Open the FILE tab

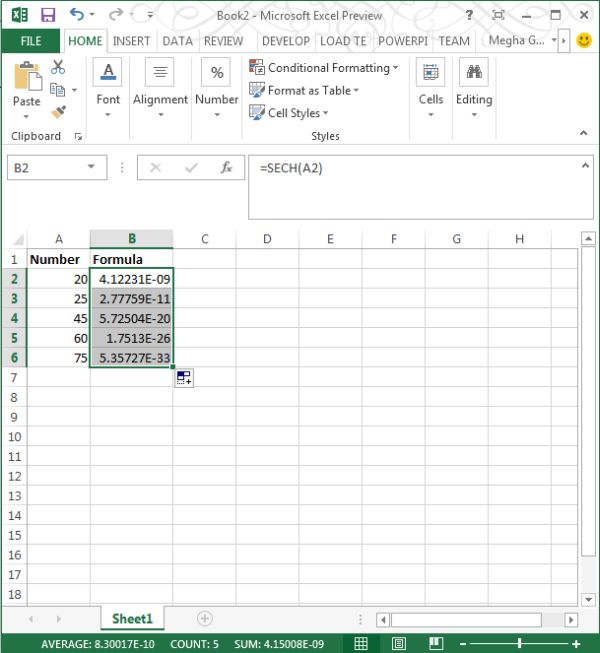click(x=31, y=41)
